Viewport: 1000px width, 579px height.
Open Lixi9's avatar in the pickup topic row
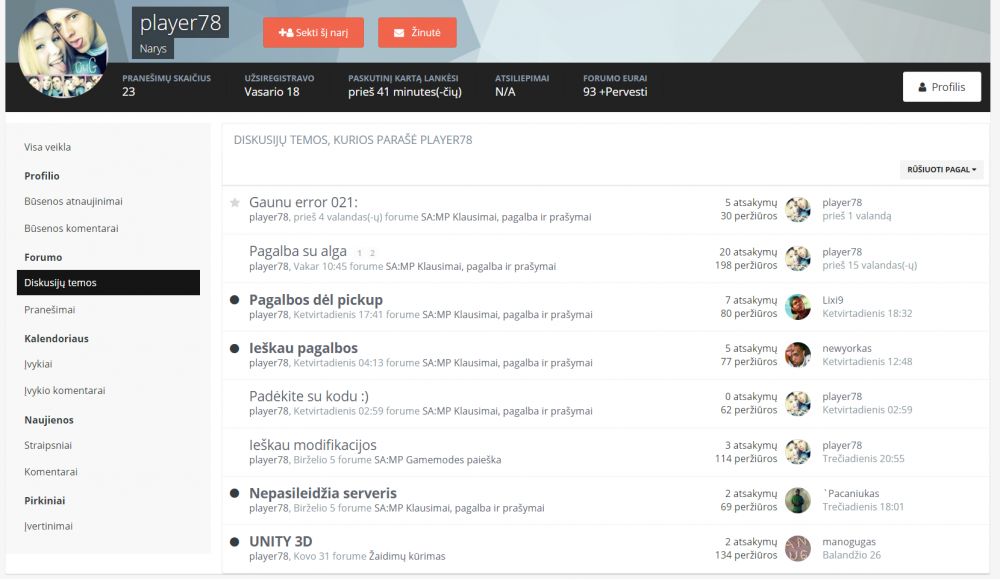click(797, 307)
